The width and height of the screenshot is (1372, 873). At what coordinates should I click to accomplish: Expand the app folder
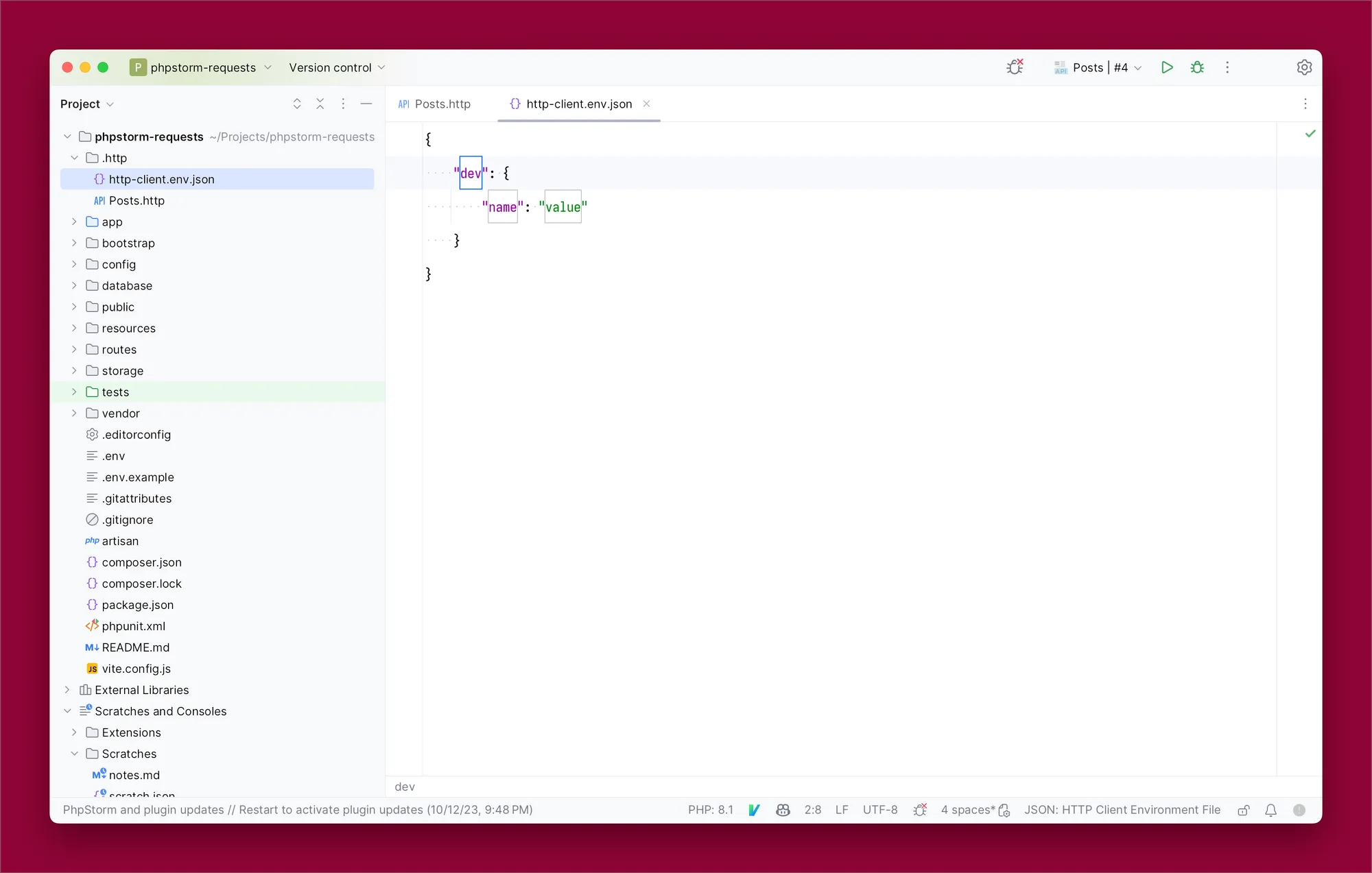tap(74, 222)
